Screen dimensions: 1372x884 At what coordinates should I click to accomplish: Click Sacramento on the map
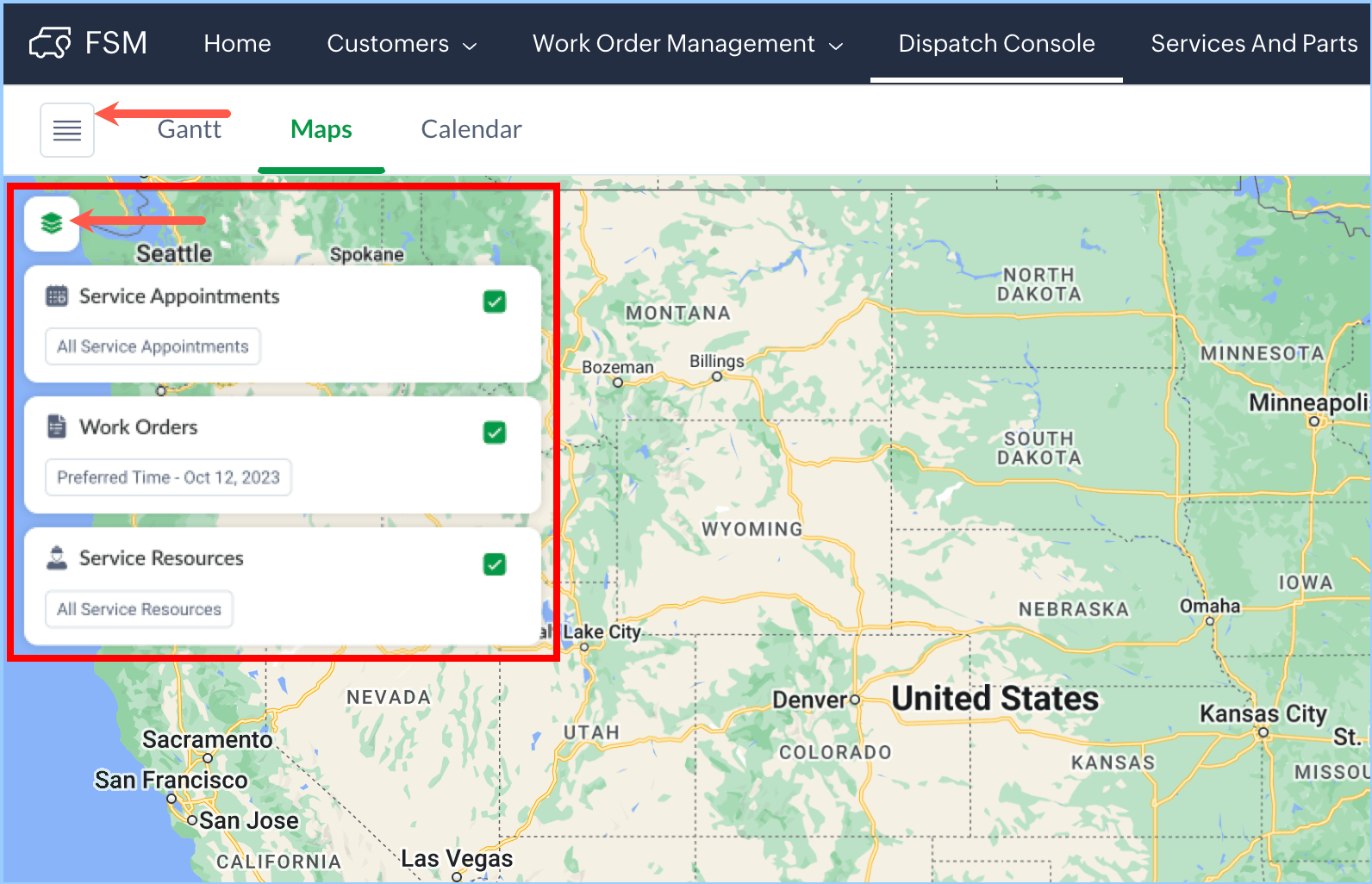click(x=208, y=740)
